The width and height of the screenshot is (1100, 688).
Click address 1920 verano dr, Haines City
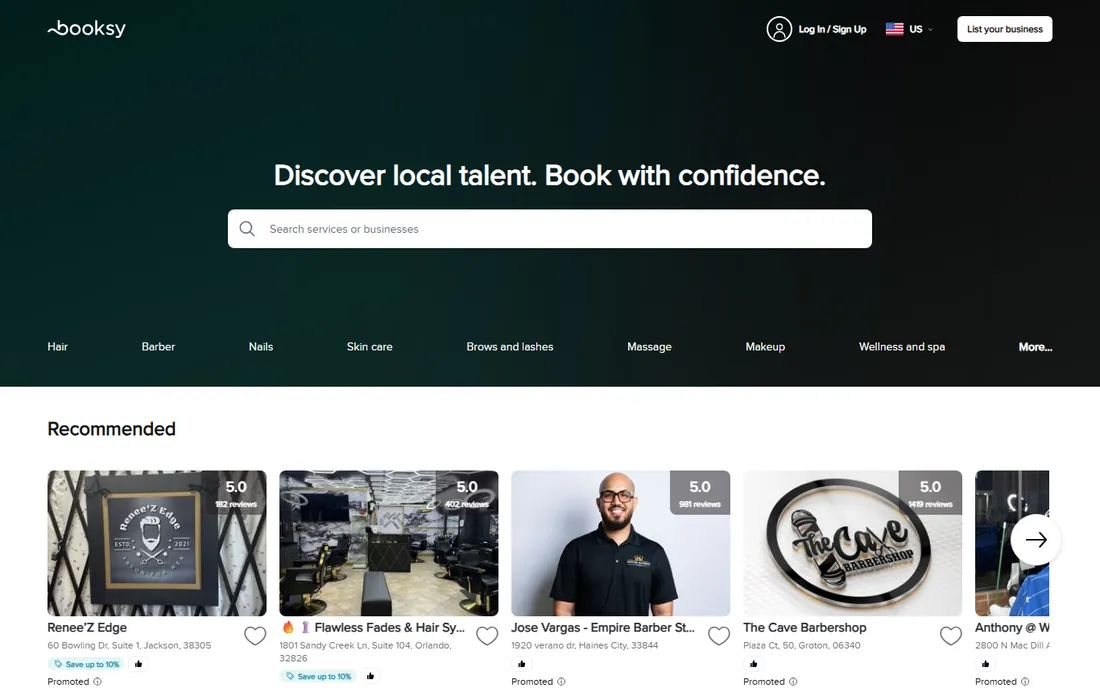coord(584,645)
